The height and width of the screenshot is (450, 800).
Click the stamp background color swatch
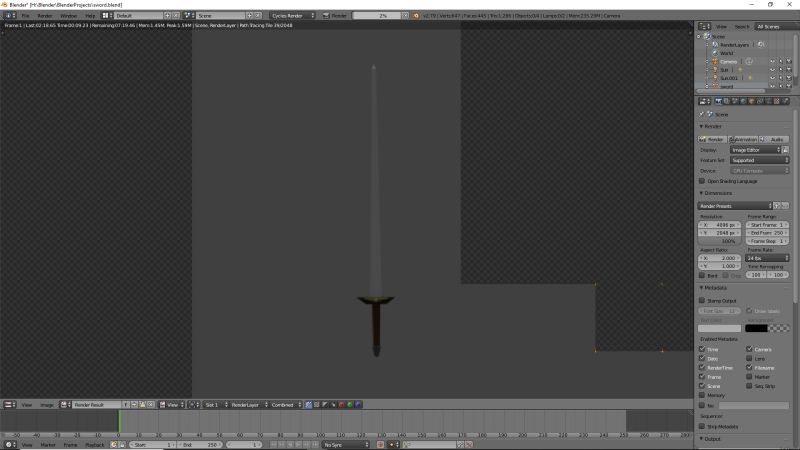pos(767,328)
